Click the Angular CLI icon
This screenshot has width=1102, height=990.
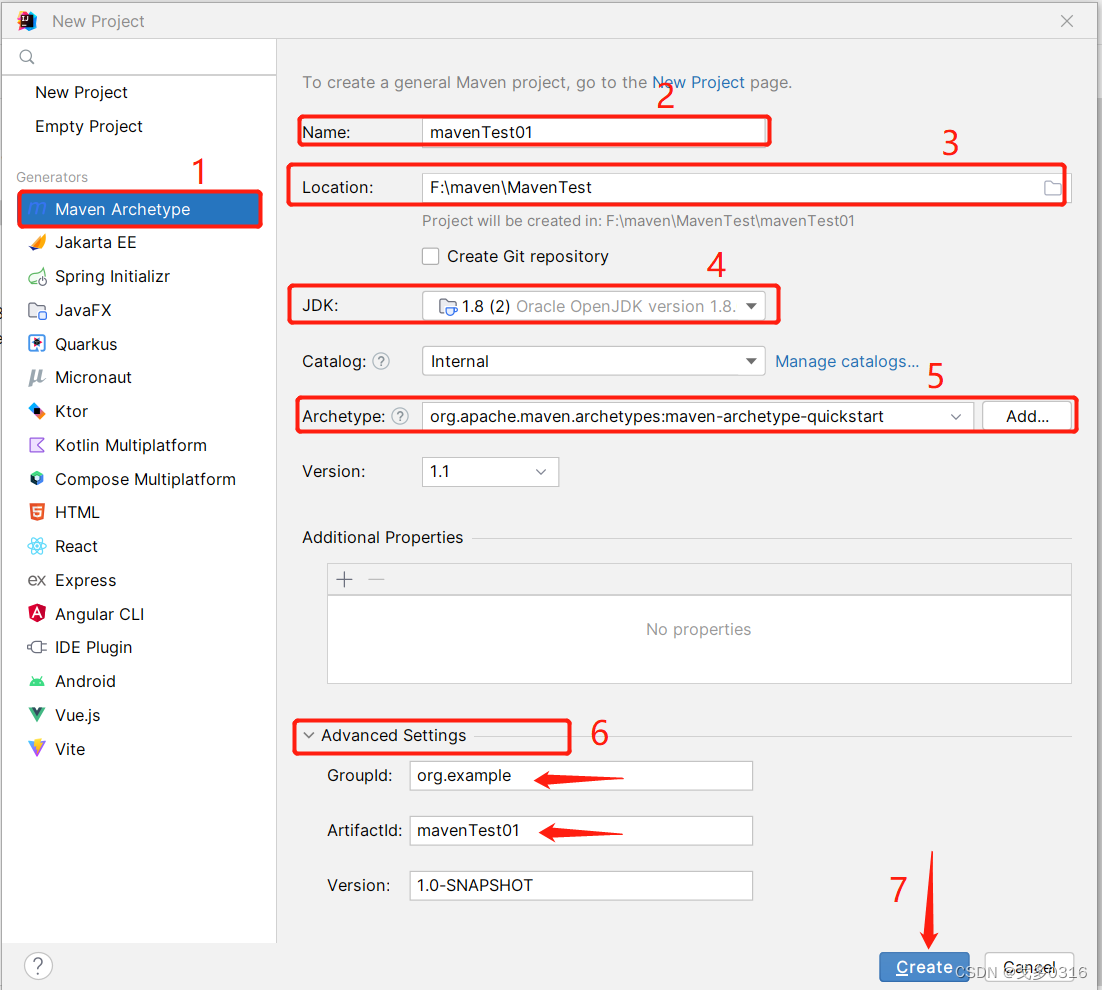[37, 613]
